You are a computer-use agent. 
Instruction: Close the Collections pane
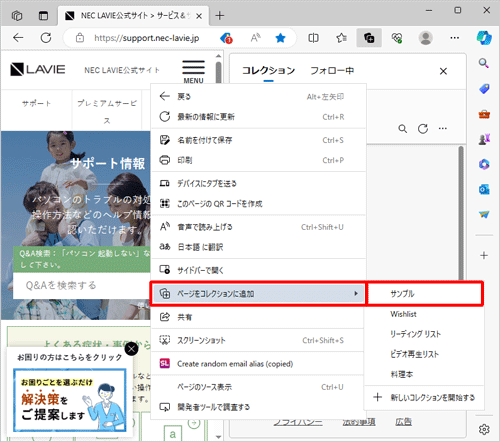443,71
